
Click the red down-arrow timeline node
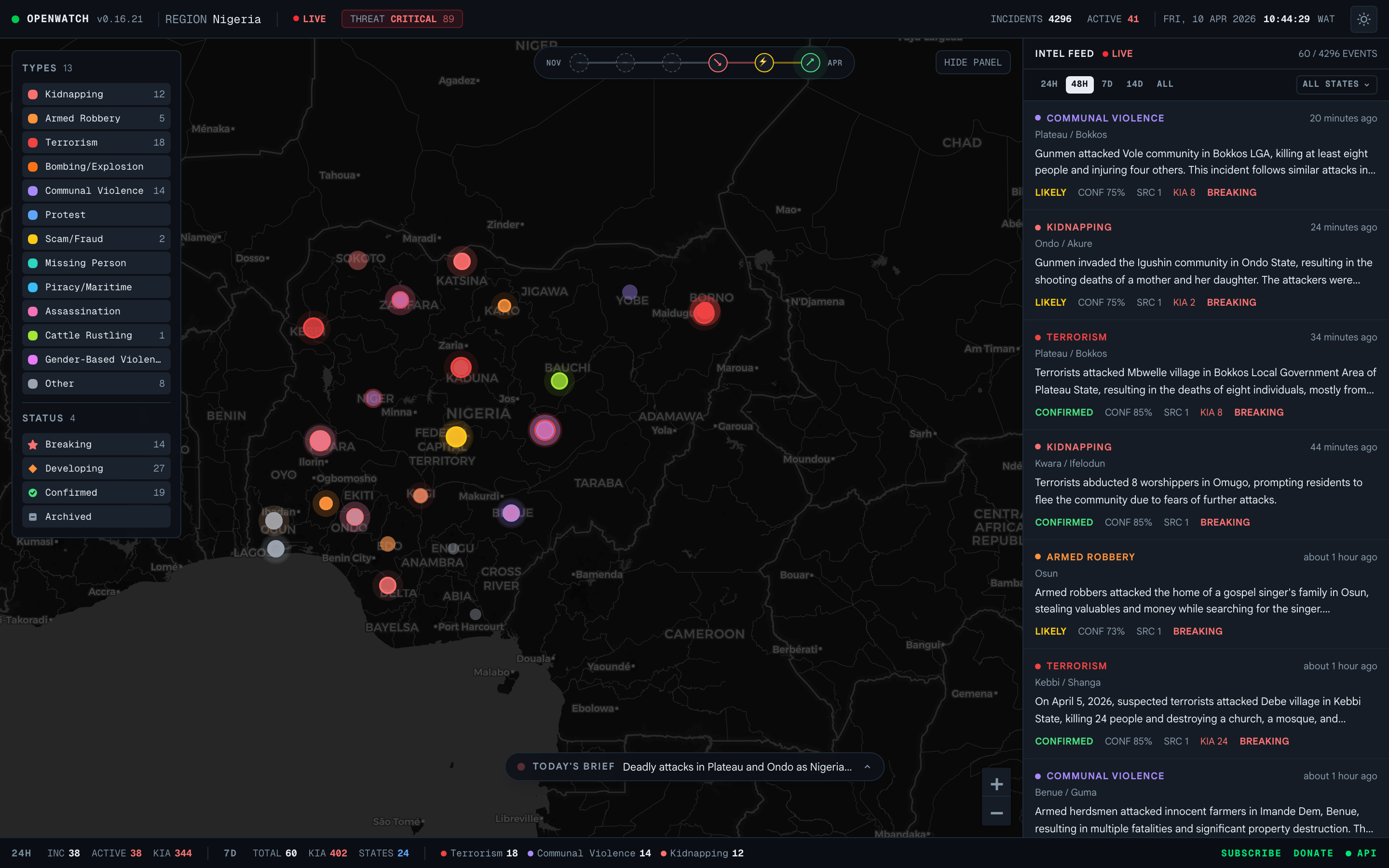[x=718, y=63]
